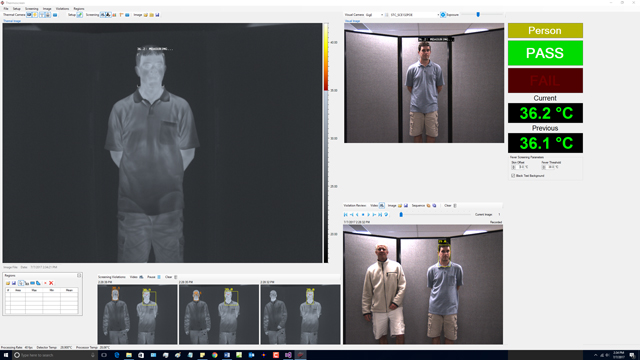
Task: Jump to first frame in violation playback
Action: [346, 214]
